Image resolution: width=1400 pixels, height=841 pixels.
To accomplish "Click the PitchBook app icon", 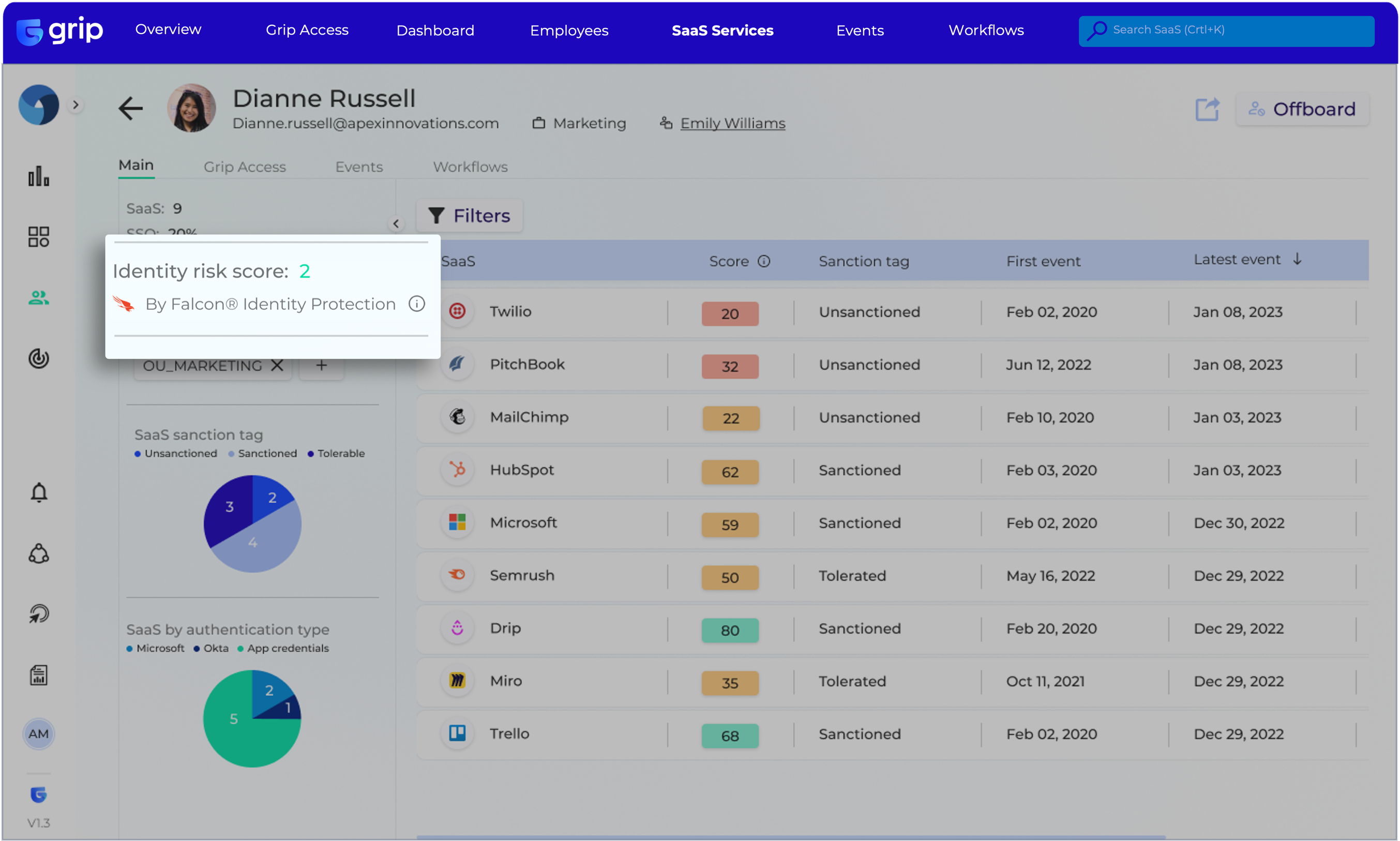I will [x=457, y=364].
